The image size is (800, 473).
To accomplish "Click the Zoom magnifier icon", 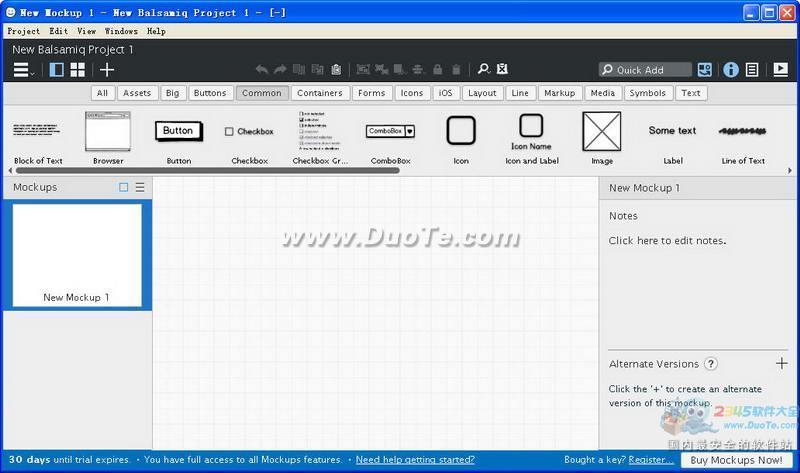I will [483, 69].
